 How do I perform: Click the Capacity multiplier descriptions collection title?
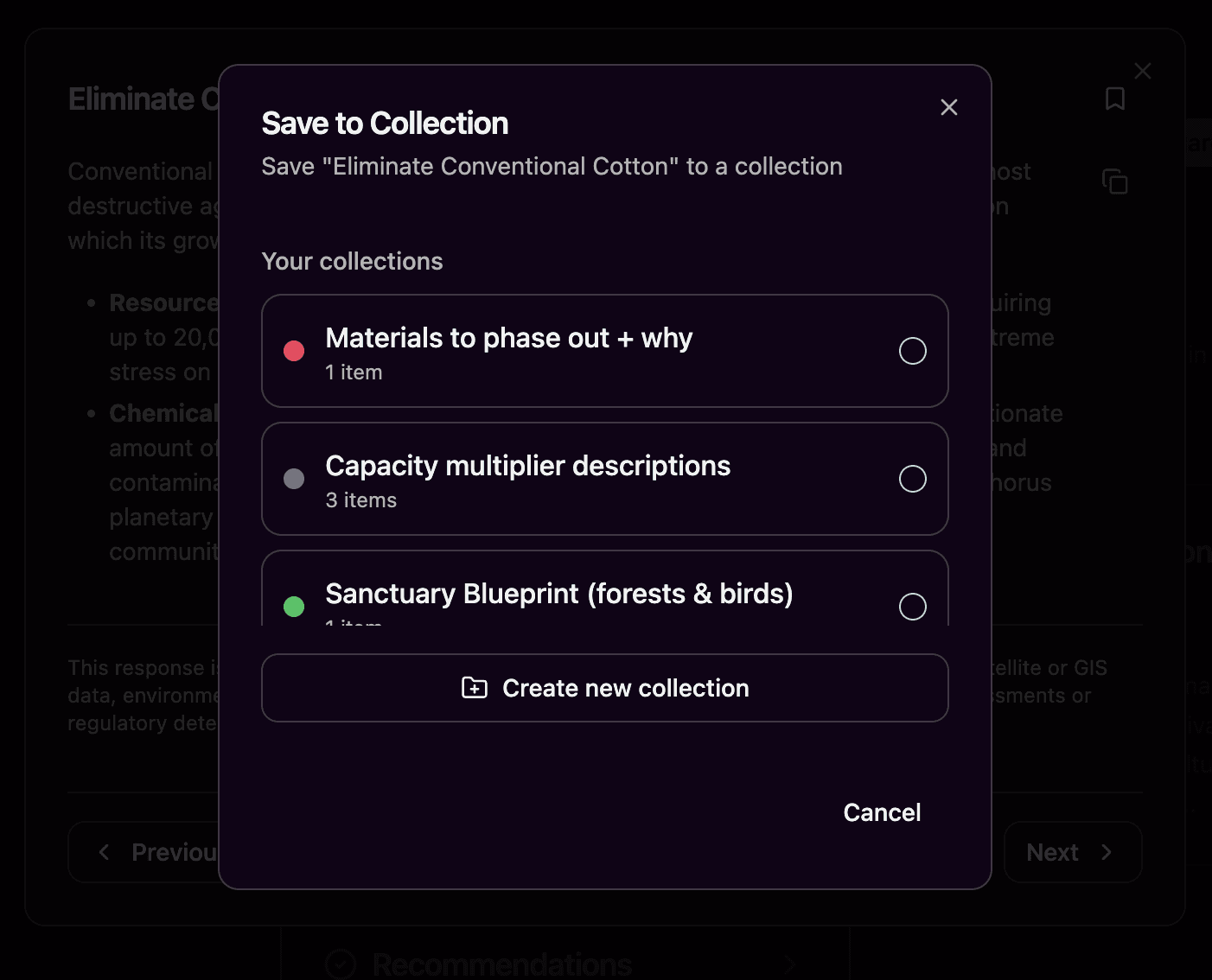(x=528, y=466)
